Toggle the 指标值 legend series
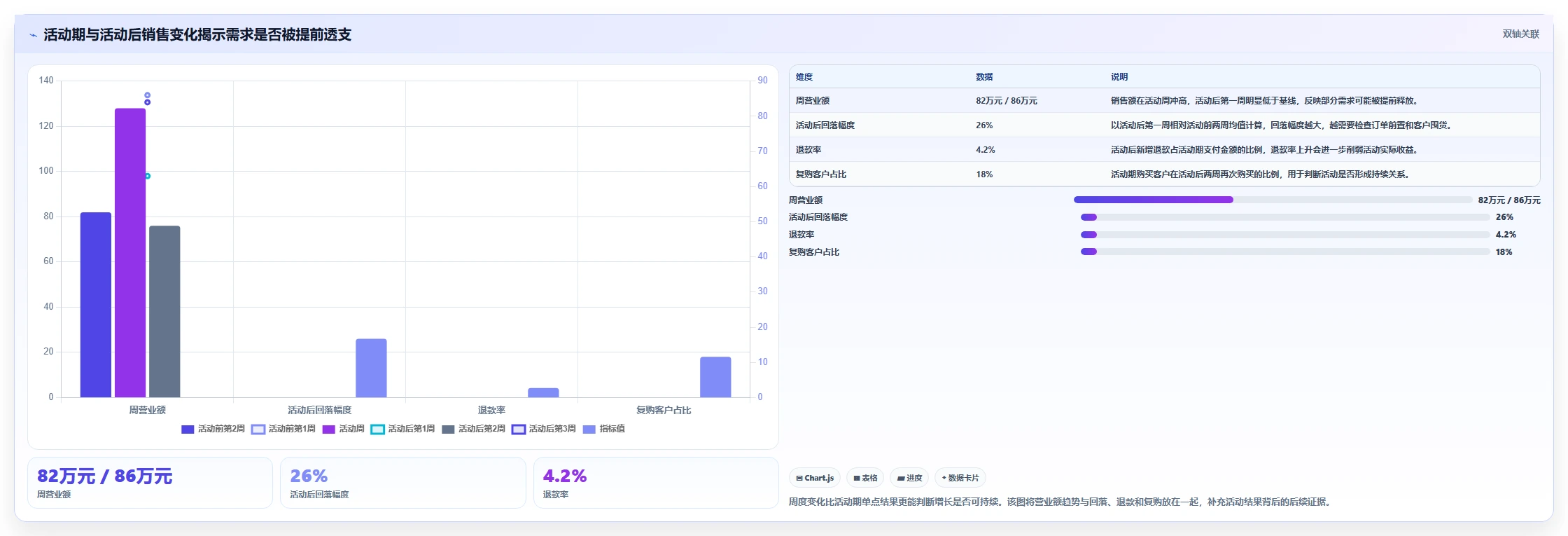This screenshot has width=1568, height=536. coord(604,429)
